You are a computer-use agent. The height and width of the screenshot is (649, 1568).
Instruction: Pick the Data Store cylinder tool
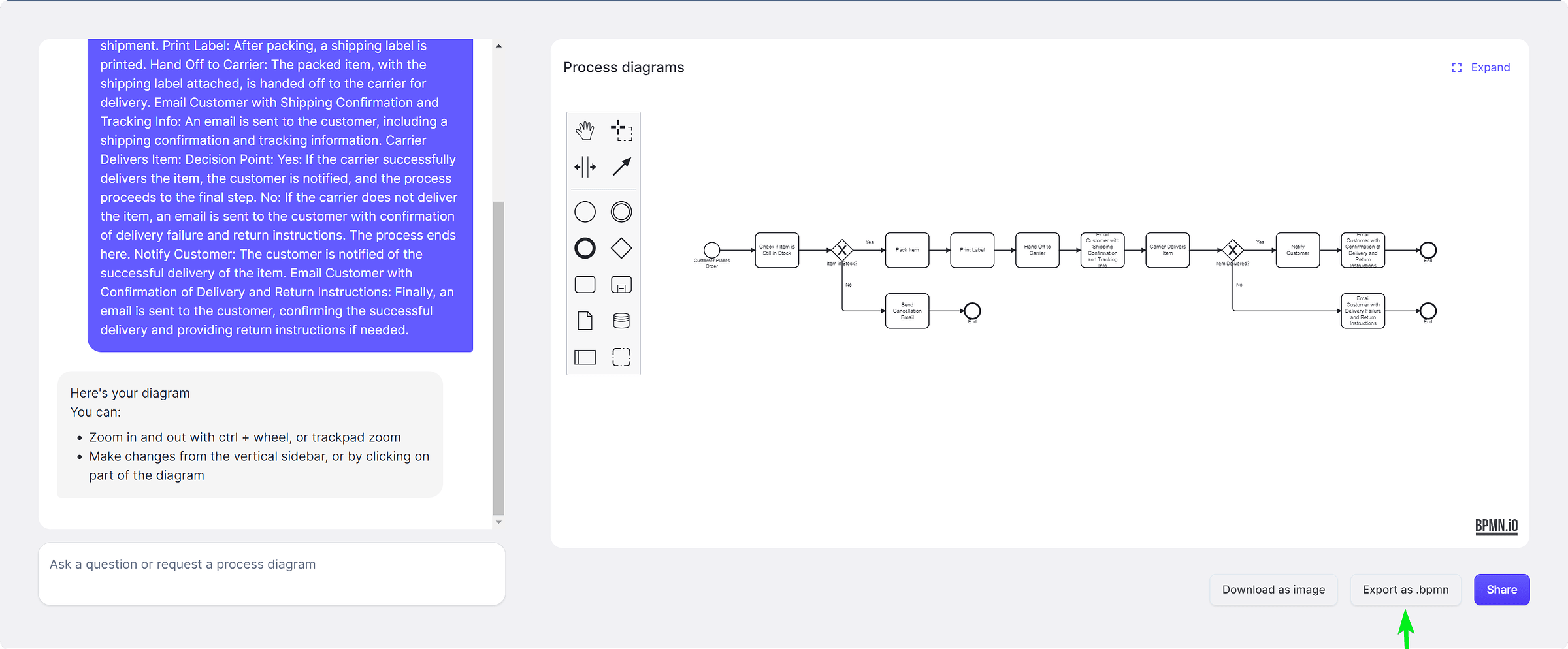621,320
